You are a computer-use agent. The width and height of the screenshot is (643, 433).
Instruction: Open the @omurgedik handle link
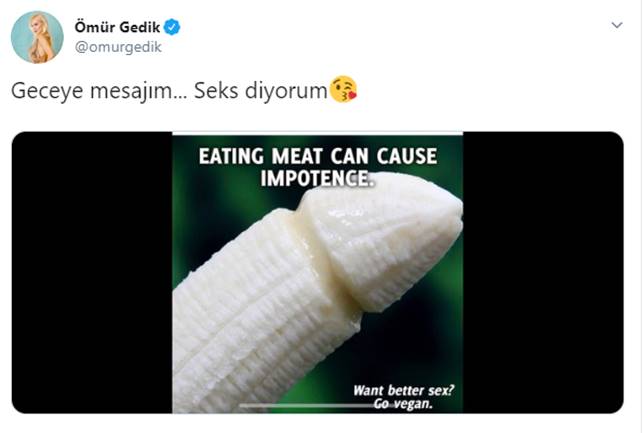click(118, 47)
